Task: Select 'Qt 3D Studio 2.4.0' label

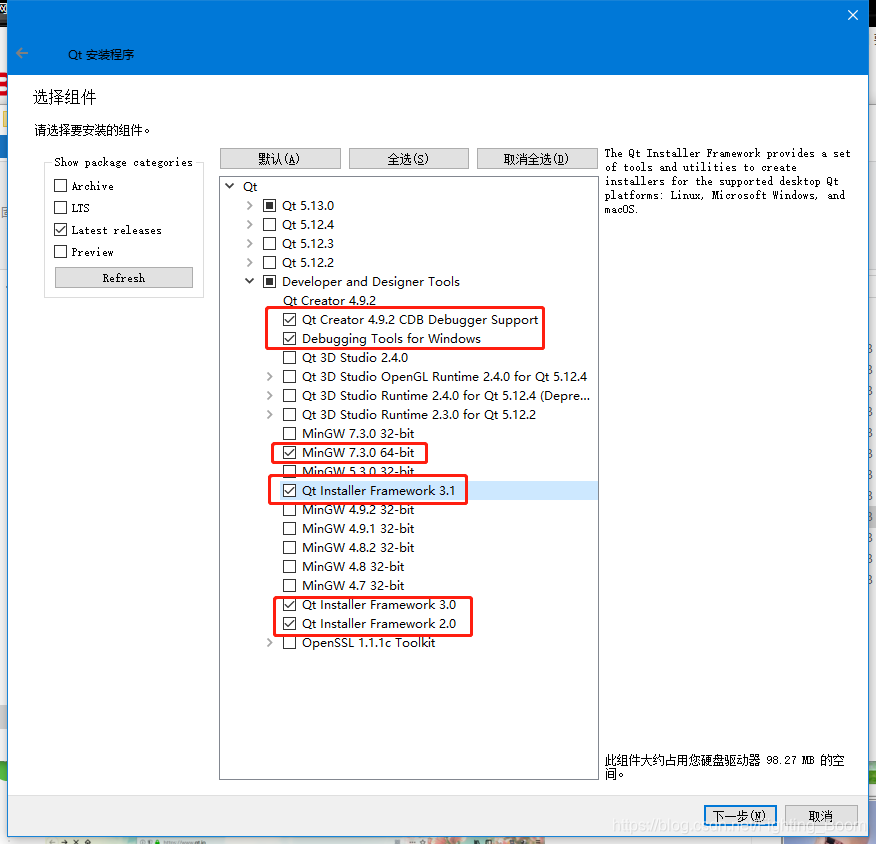Action: tap(355, 357)
